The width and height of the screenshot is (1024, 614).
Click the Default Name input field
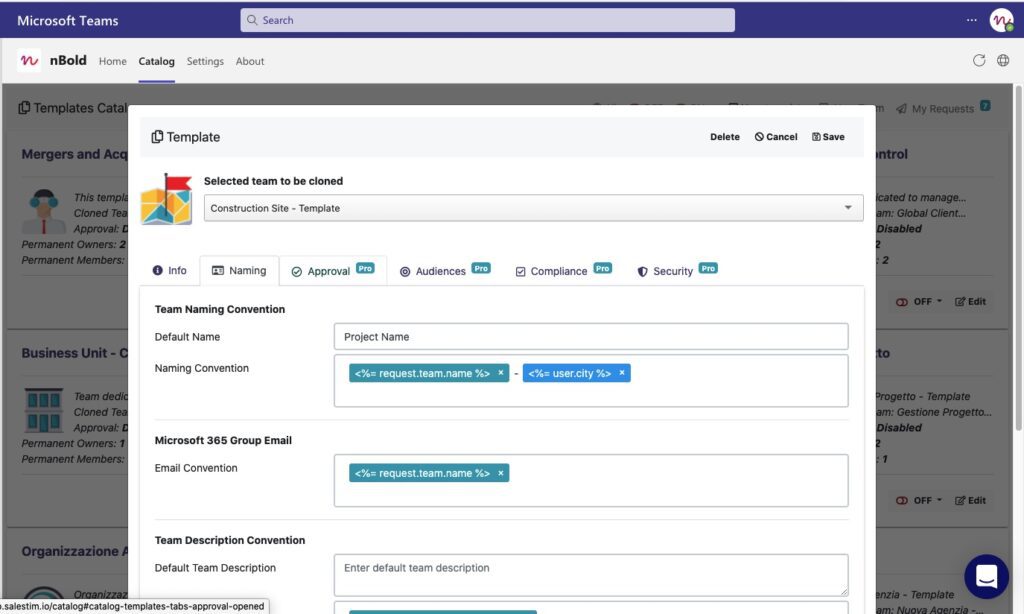click(591, 336)
